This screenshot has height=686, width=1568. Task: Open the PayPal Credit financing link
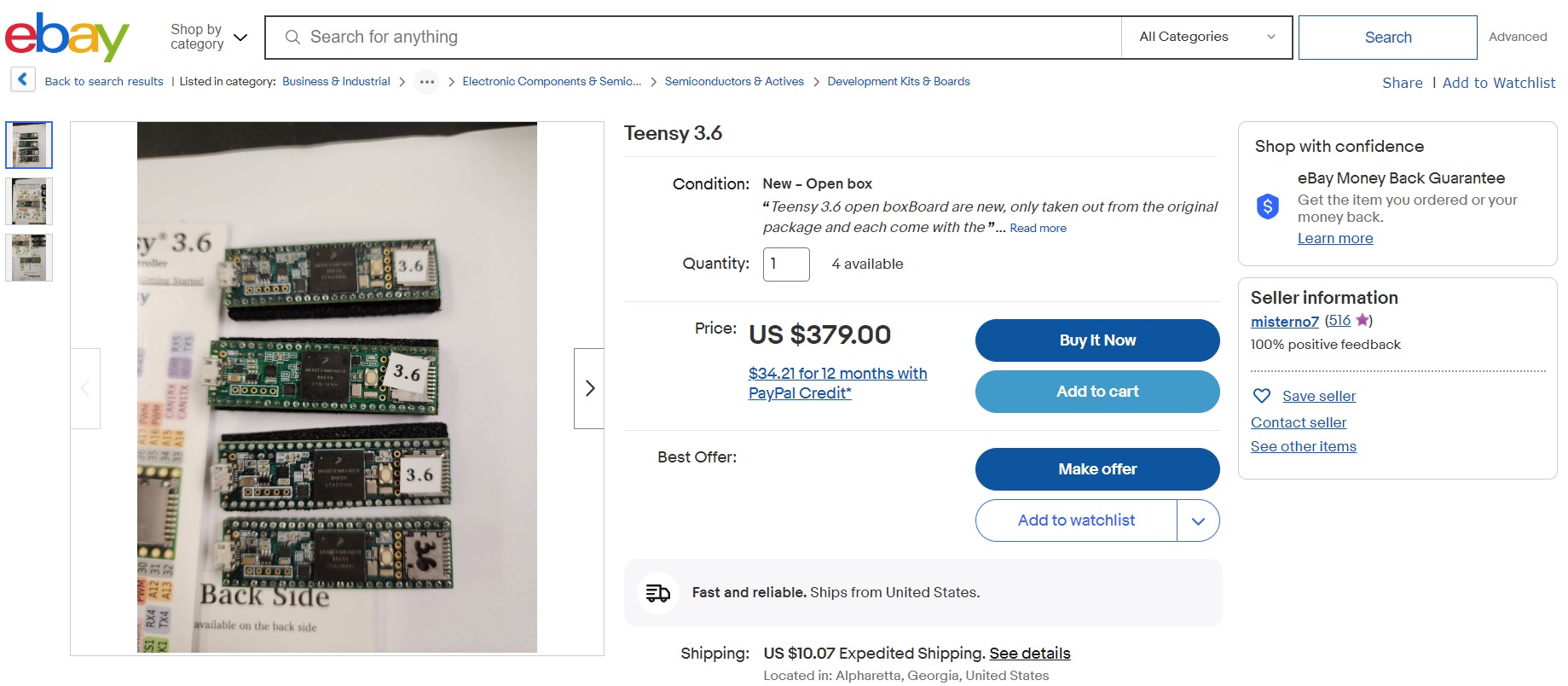tap(837, 383)
